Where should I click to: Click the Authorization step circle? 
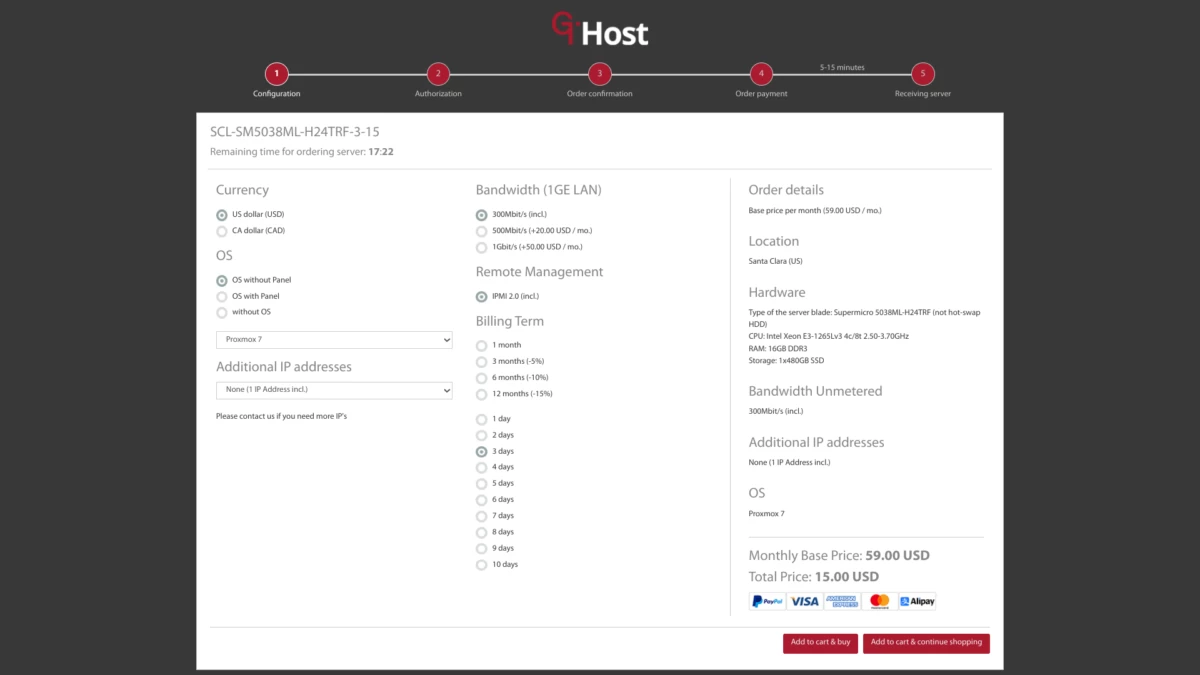pyautogui.click(x=437, y=73)
